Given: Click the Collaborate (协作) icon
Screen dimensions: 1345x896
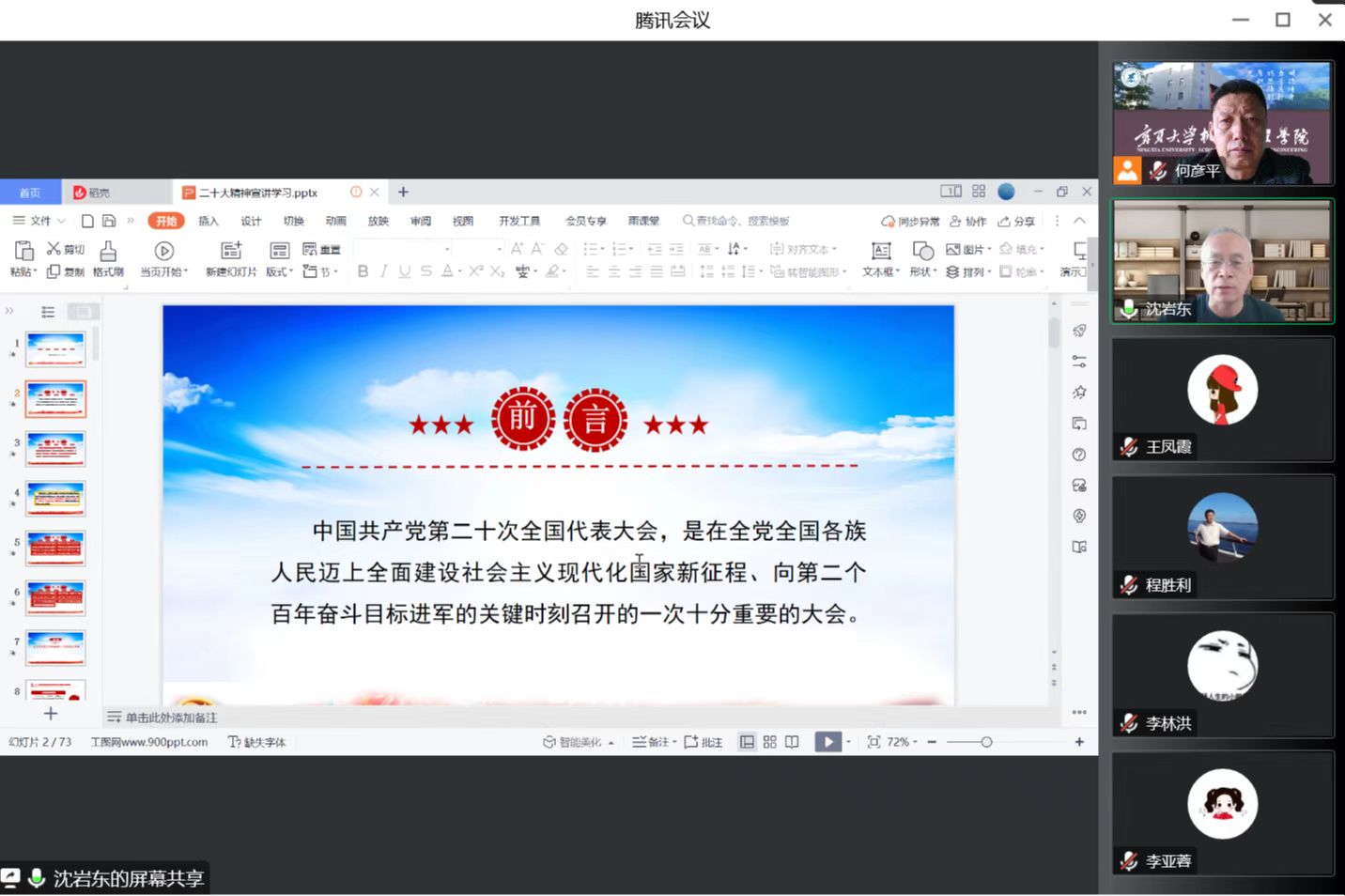Looking at the screenshot, I should tap(968, 222).
